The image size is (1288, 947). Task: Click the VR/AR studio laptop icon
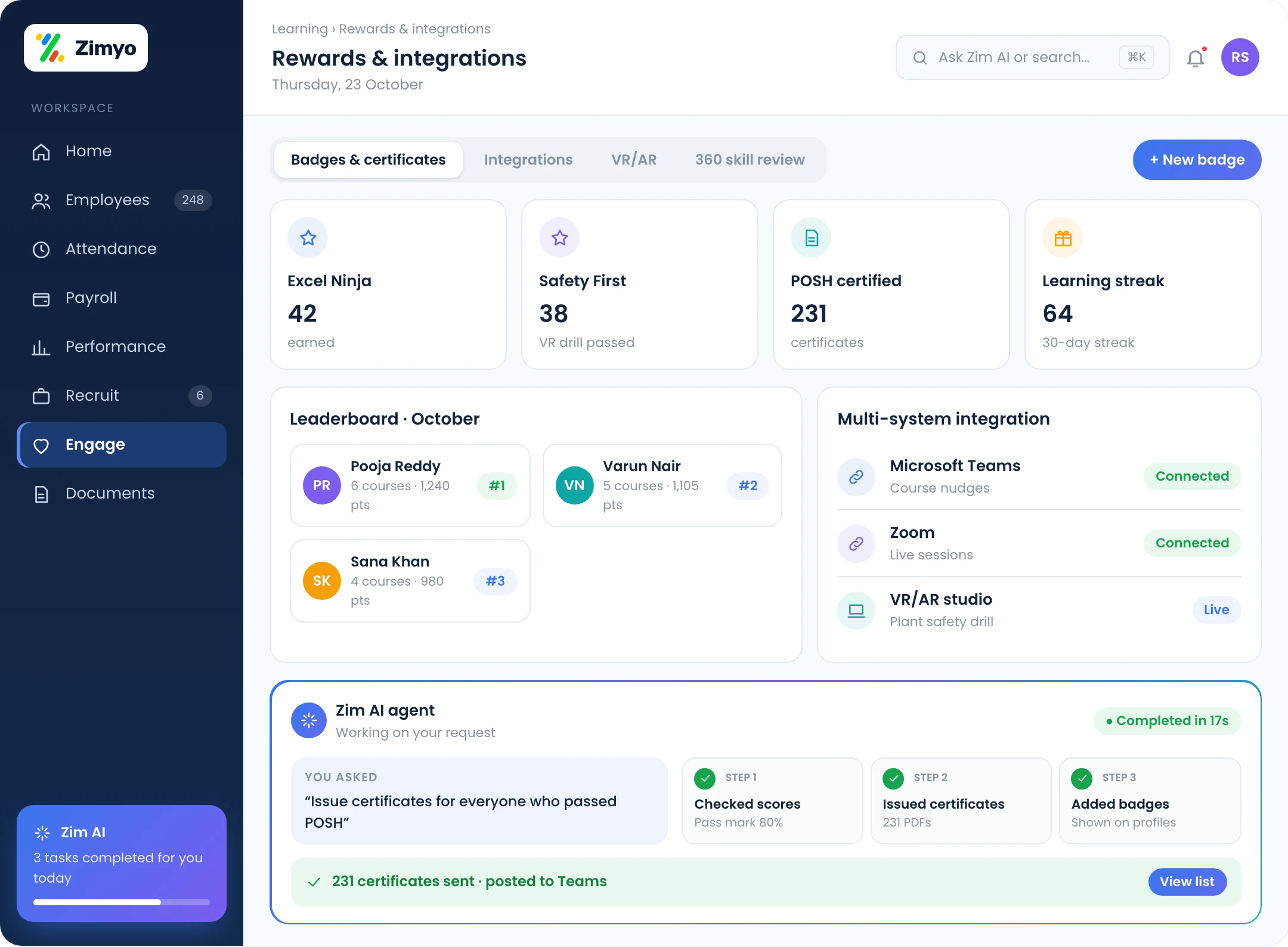click(856, 611)
